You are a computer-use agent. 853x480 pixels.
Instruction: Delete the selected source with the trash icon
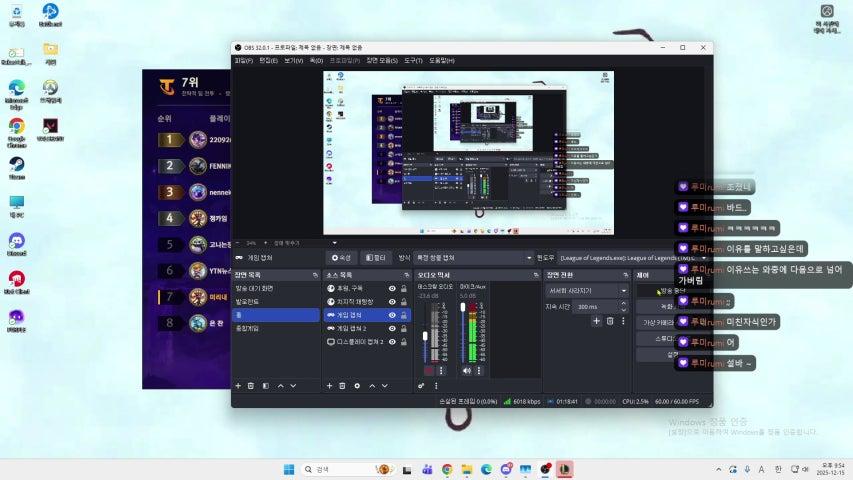(x=343, y=385)
